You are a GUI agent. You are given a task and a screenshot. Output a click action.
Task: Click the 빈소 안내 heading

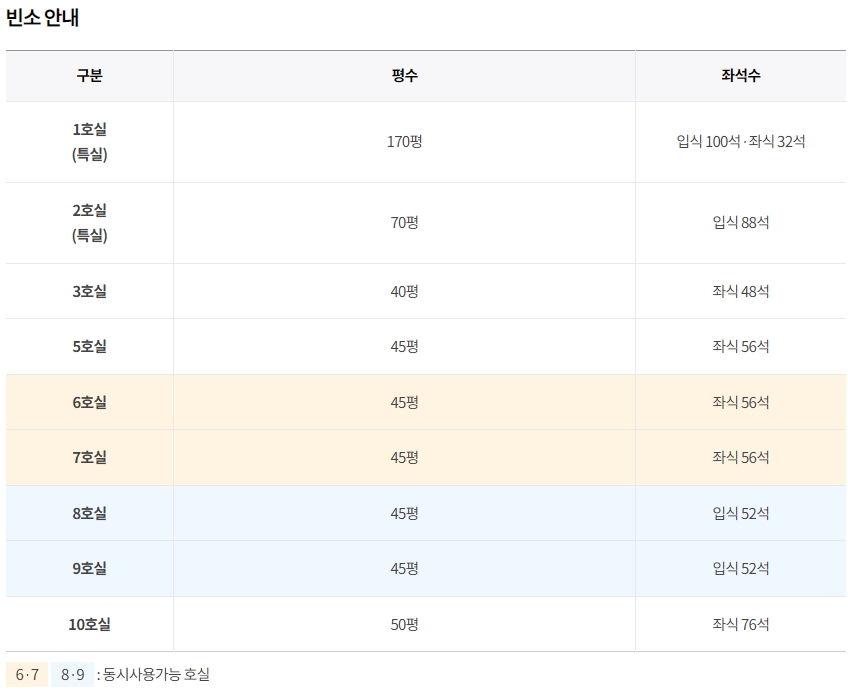pos(42,18)
